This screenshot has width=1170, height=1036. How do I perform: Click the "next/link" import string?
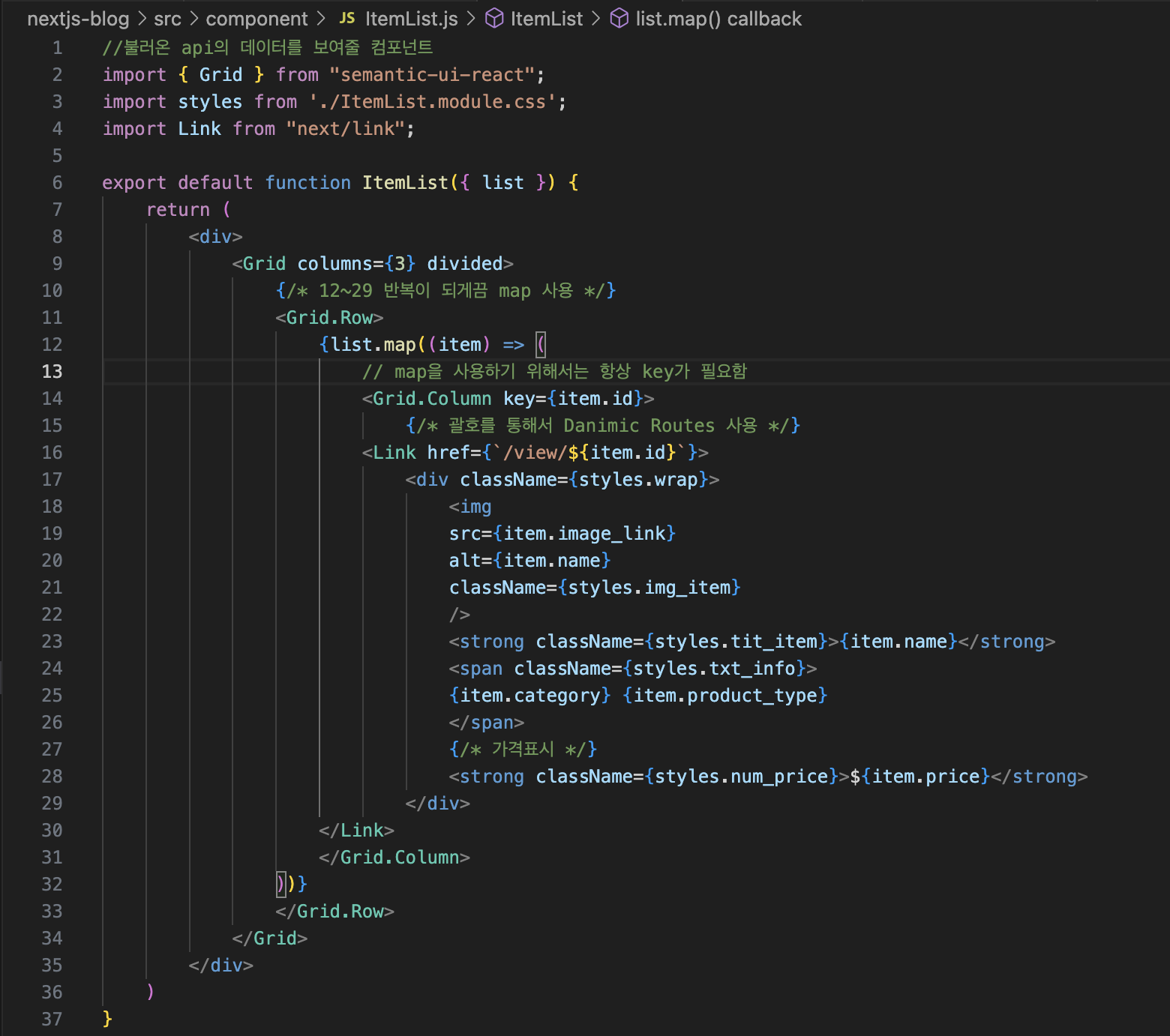(346, 128)
